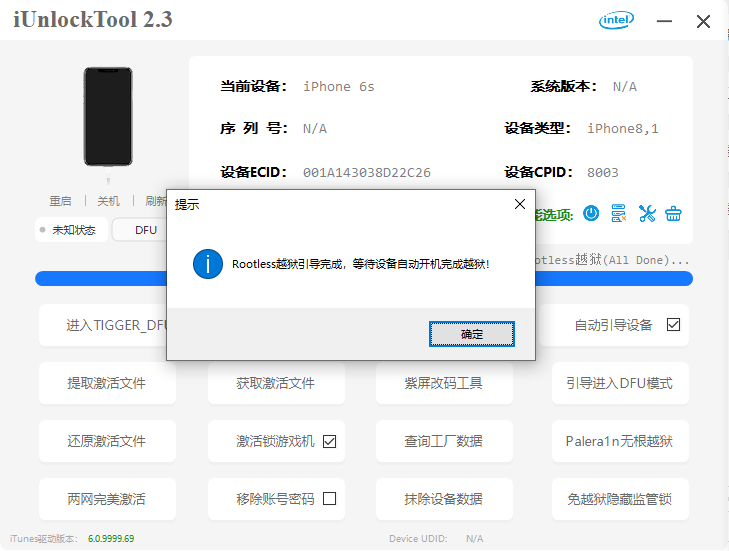The height and width of the screenshot is (551, 729).
Task: Click the 抹除设备数据 button
Action: pyautogui.click(x=444, y=499)
